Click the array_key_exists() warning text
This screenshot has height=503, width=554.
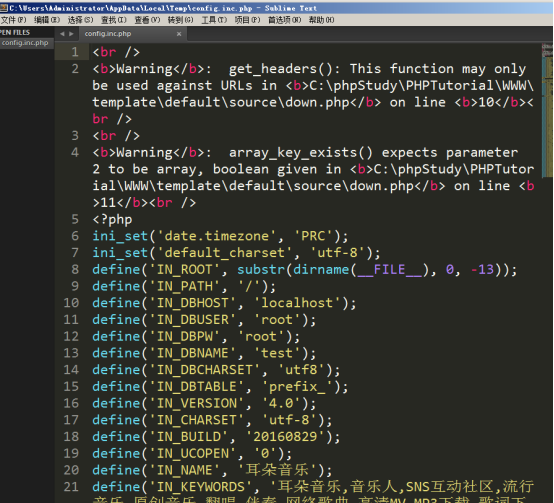313,178
